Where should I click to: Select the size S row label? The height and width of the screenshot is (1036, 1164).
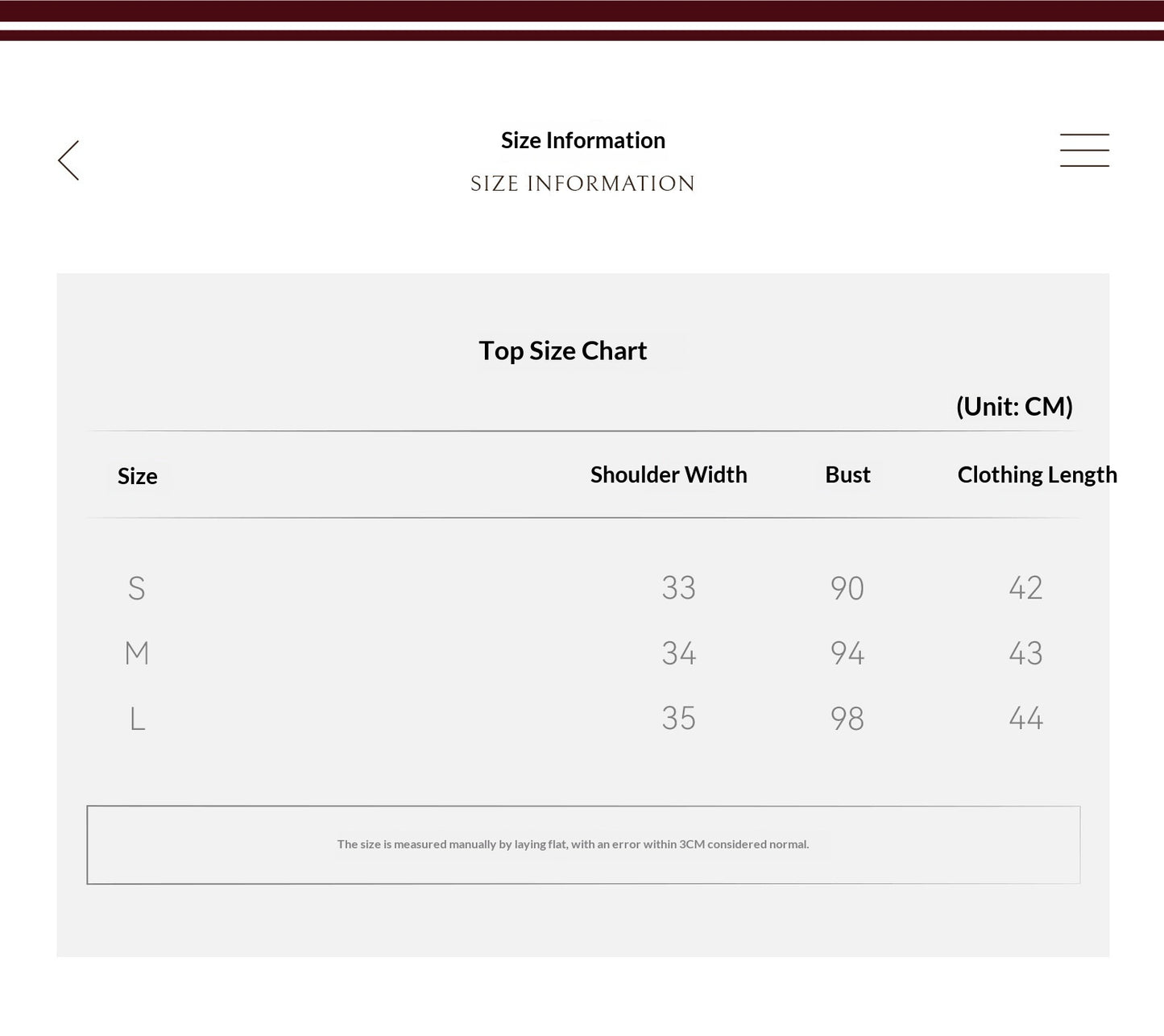pyautogui.click(x=137, y=588)
